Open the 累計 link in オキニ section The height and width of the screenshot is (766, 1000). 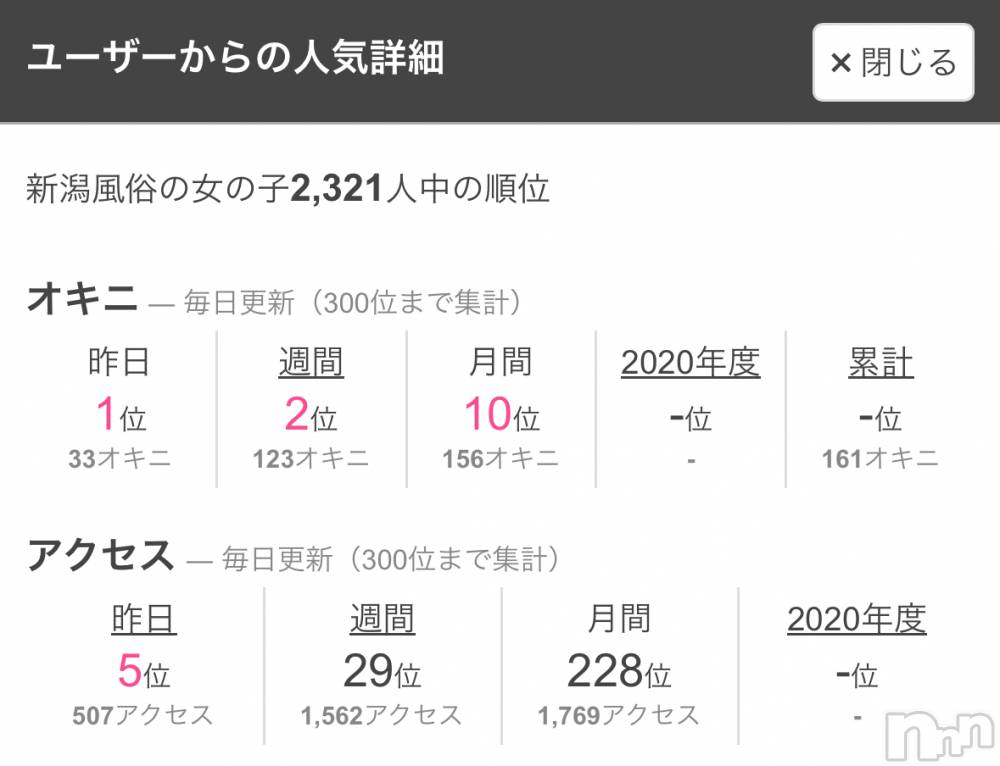[x=880, y=363]
